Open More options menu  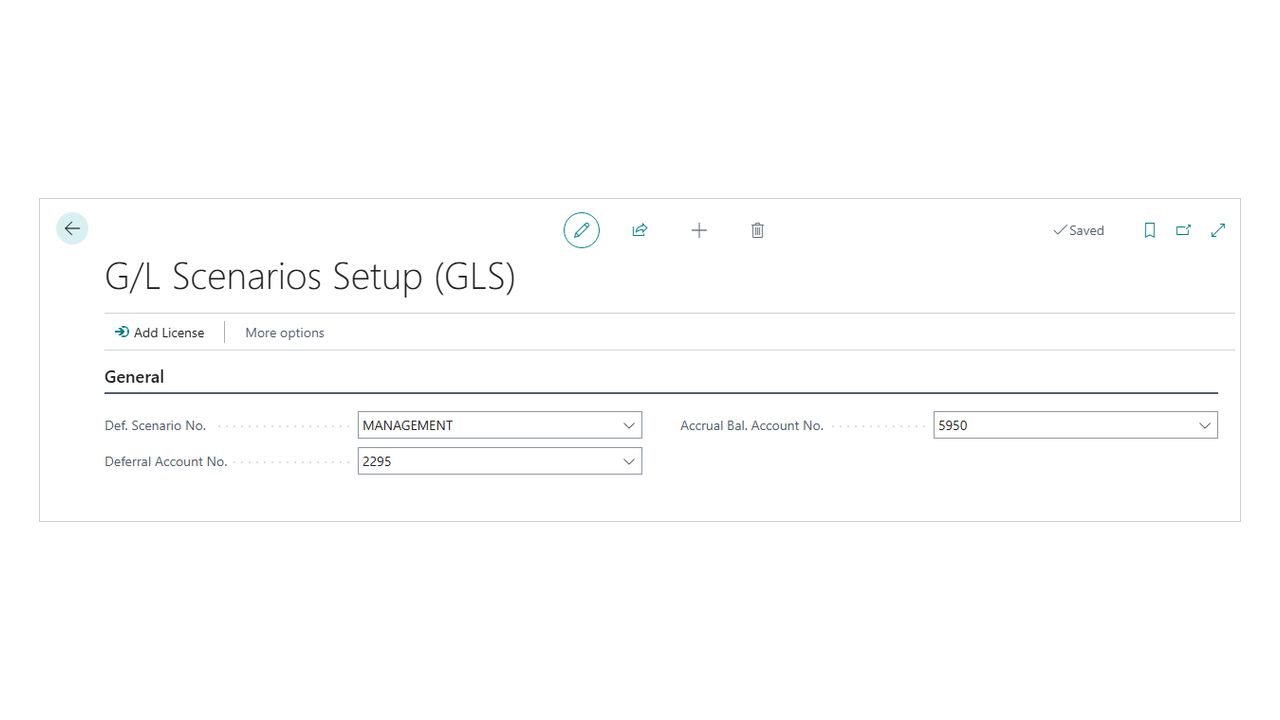point(285,332)
